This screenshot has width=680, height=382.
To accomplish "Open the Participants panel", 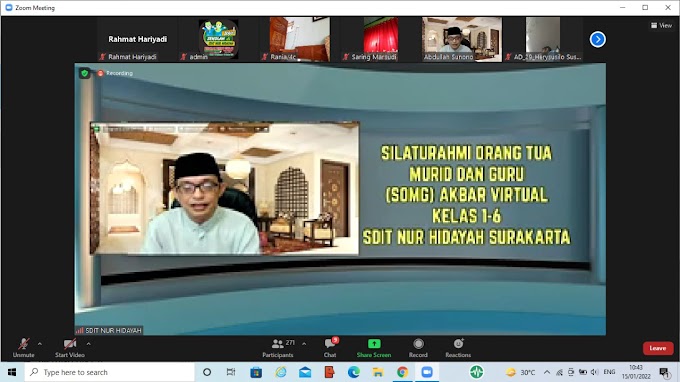I will (x=278, y=348).
